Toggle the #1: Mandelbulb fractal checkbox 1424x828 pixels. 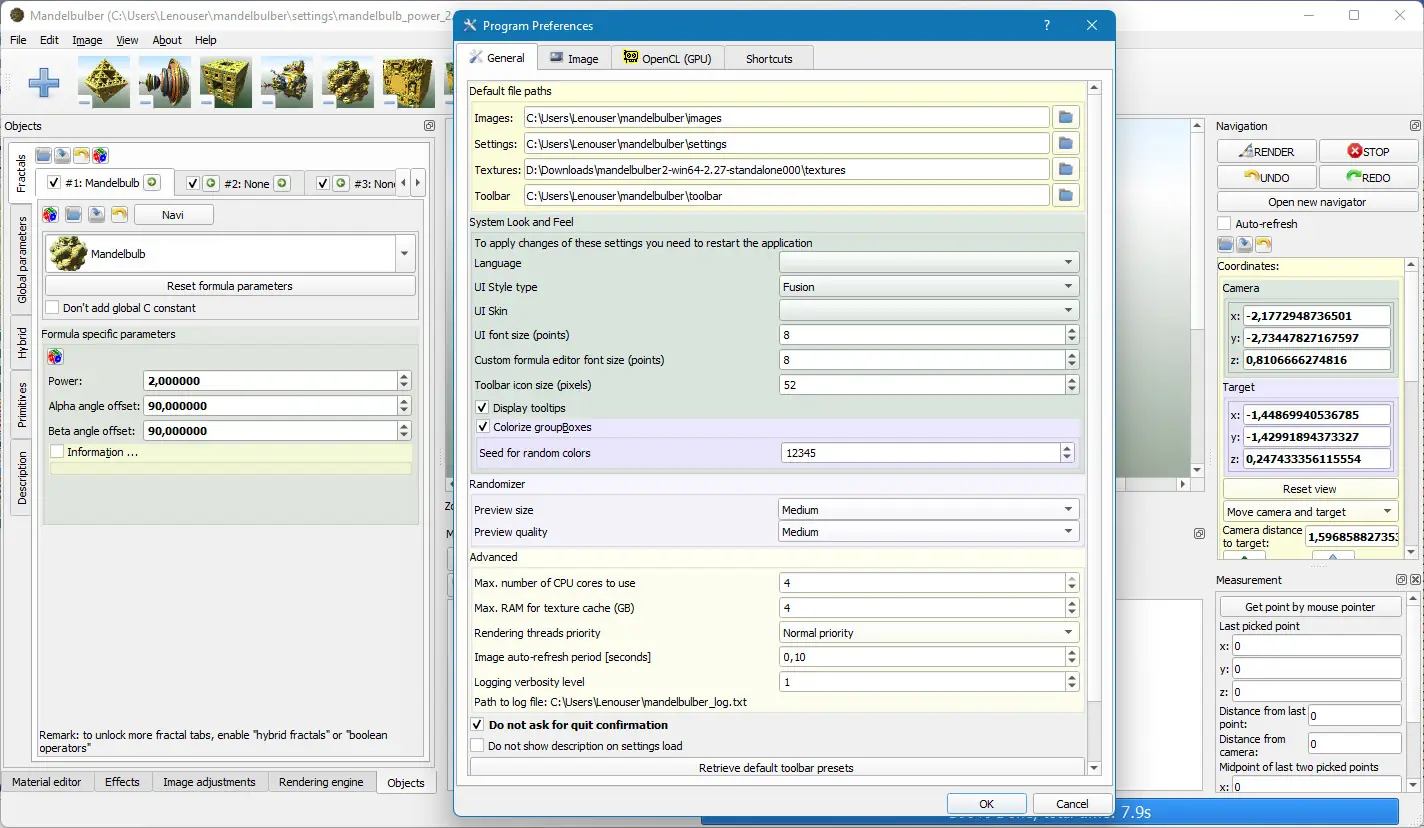[55, 183]
